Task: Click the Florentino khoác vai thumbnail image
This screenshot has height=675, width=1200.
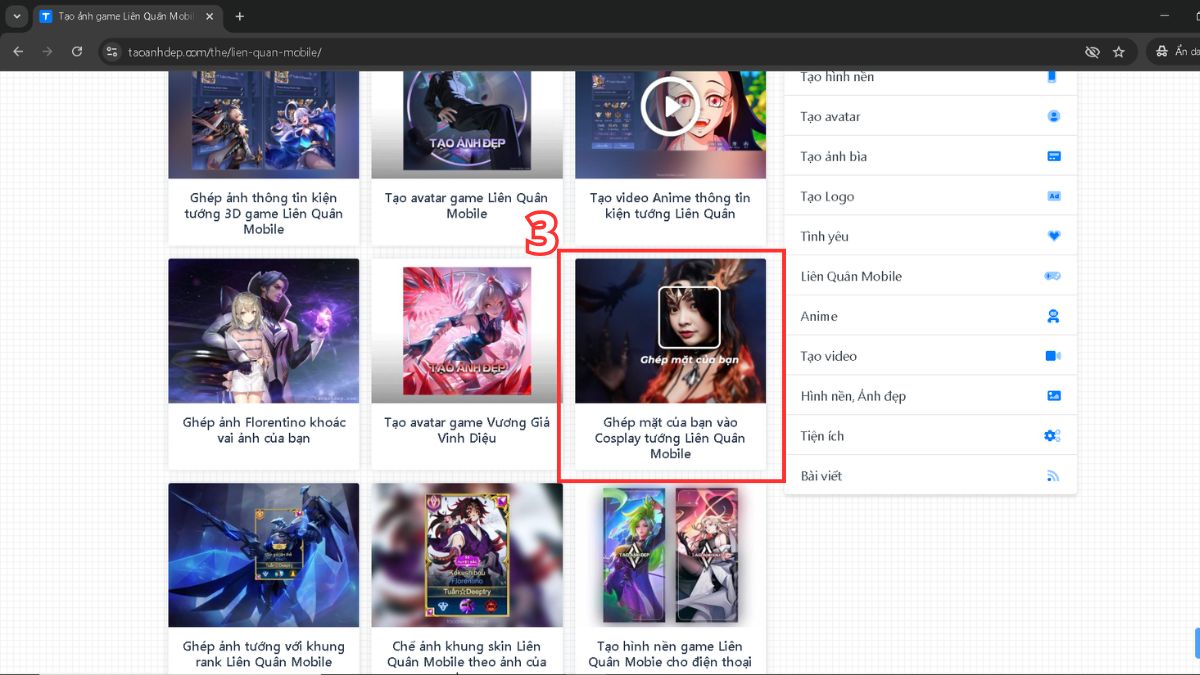Action: (263, 331)
